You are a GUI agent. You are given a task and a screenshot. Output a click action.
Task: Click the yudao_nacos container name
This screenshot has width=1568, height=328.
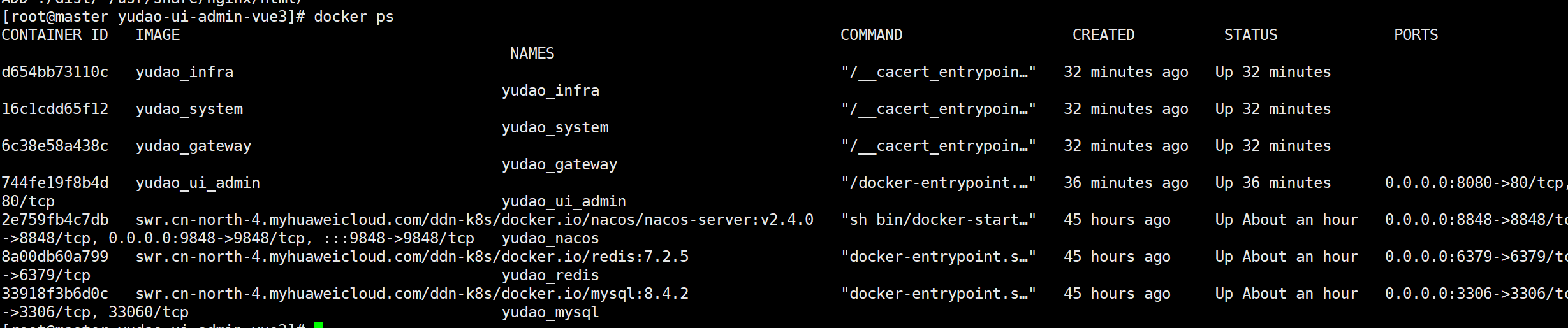550,238
